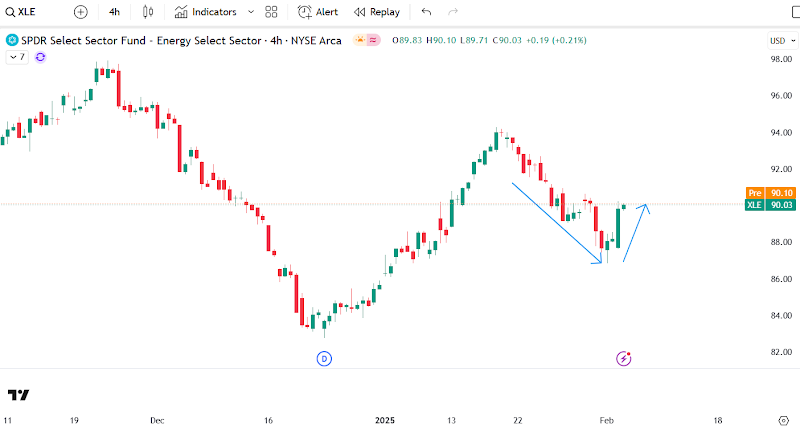
Task: Click the purple refresh icon in legend
Action: 40,57
